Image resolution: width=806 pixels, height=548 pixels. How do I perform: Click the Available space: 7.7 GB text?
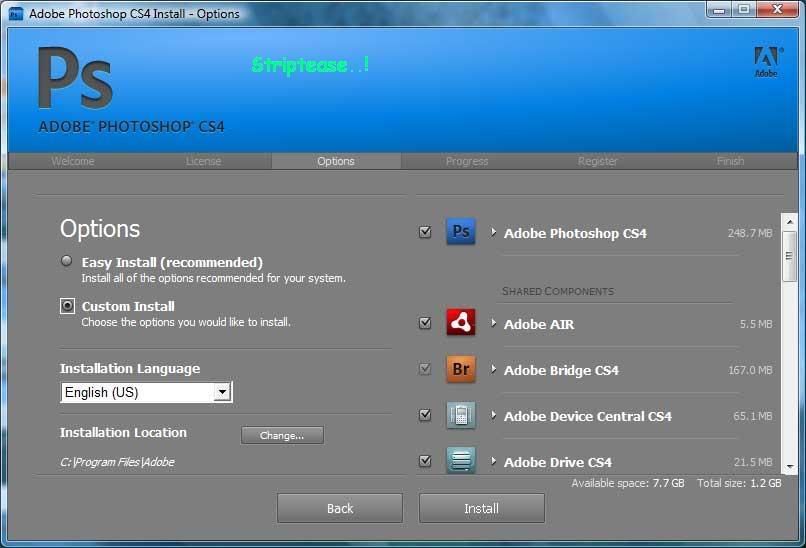628,483
